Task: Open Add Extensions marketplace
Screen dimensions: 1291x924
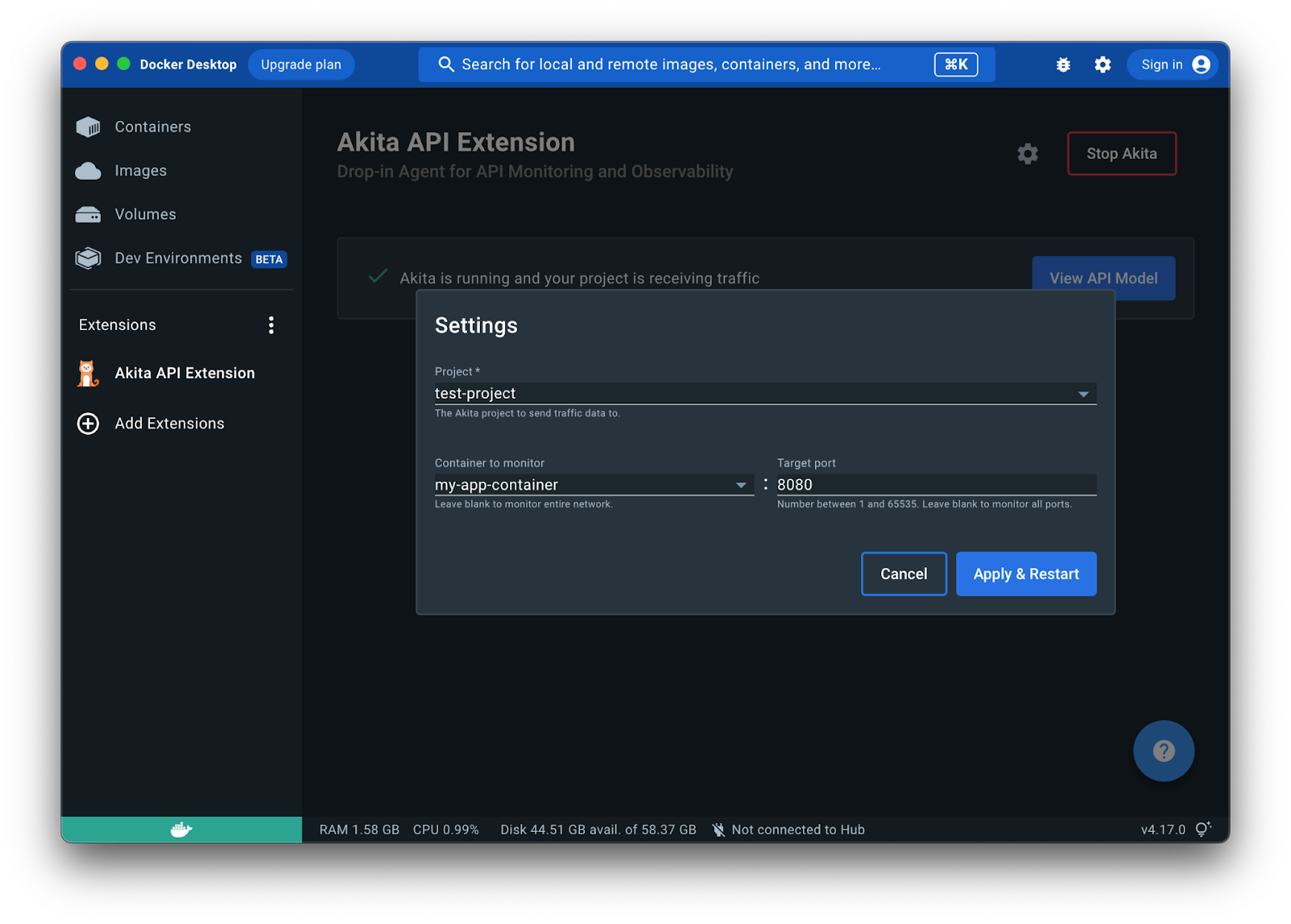Action: click(169, 424)
